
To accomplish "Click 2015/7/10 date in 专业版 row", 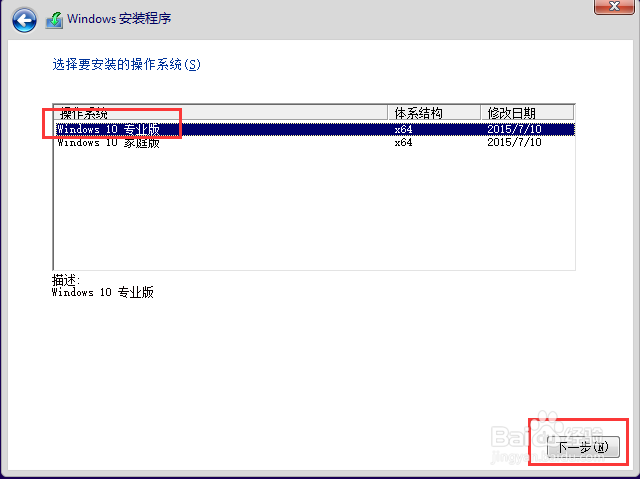I will 514,129.
